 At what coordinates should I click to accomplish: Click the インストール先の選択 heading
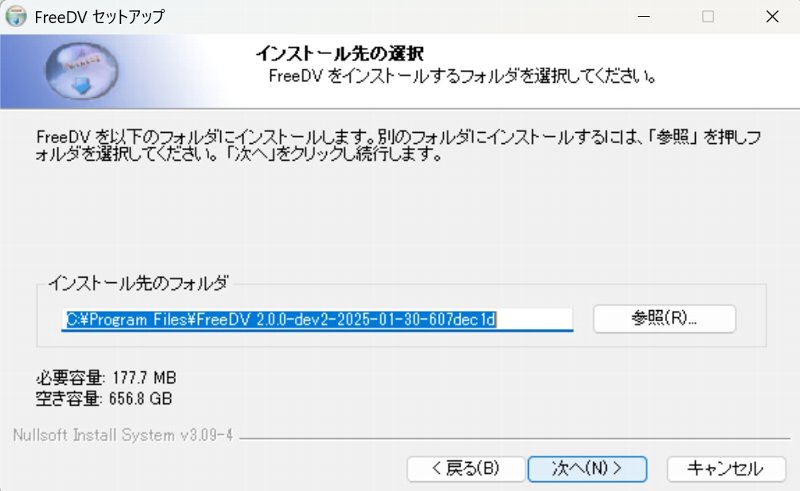tap(339, 53)
